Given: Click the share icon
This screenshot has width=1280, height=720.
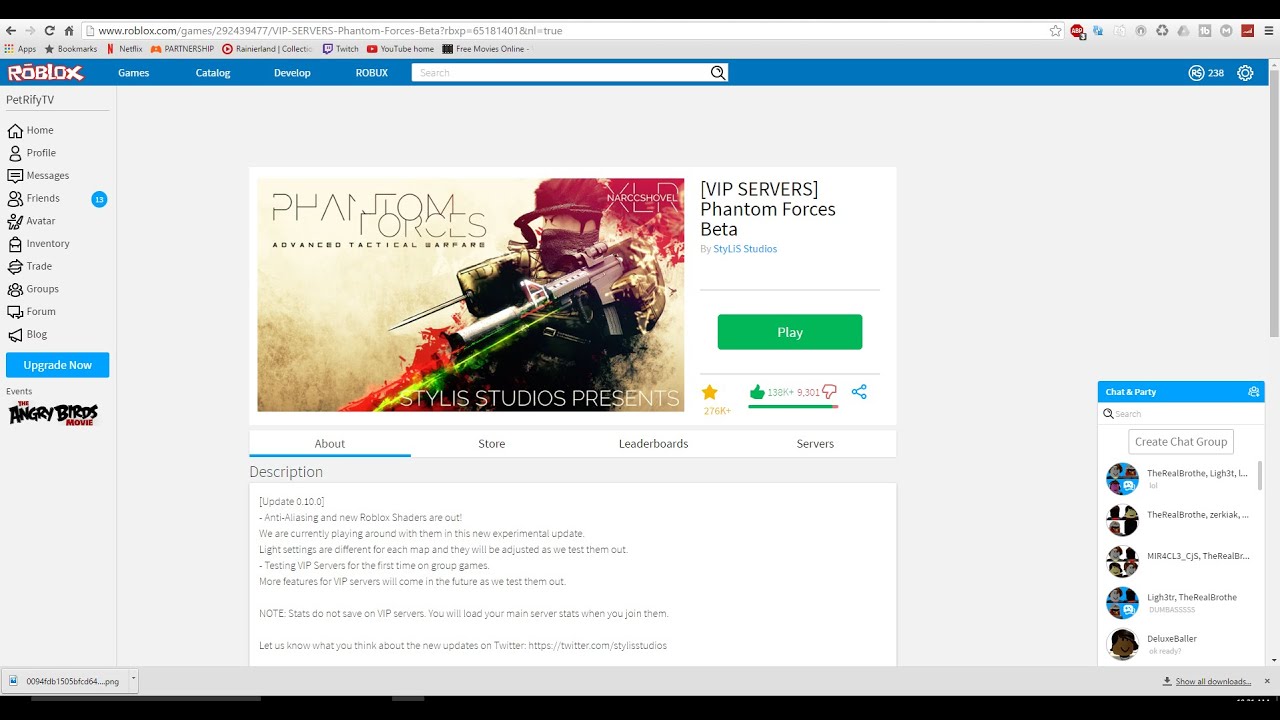Looking at the screenshot, I should [x=859, y=392].
